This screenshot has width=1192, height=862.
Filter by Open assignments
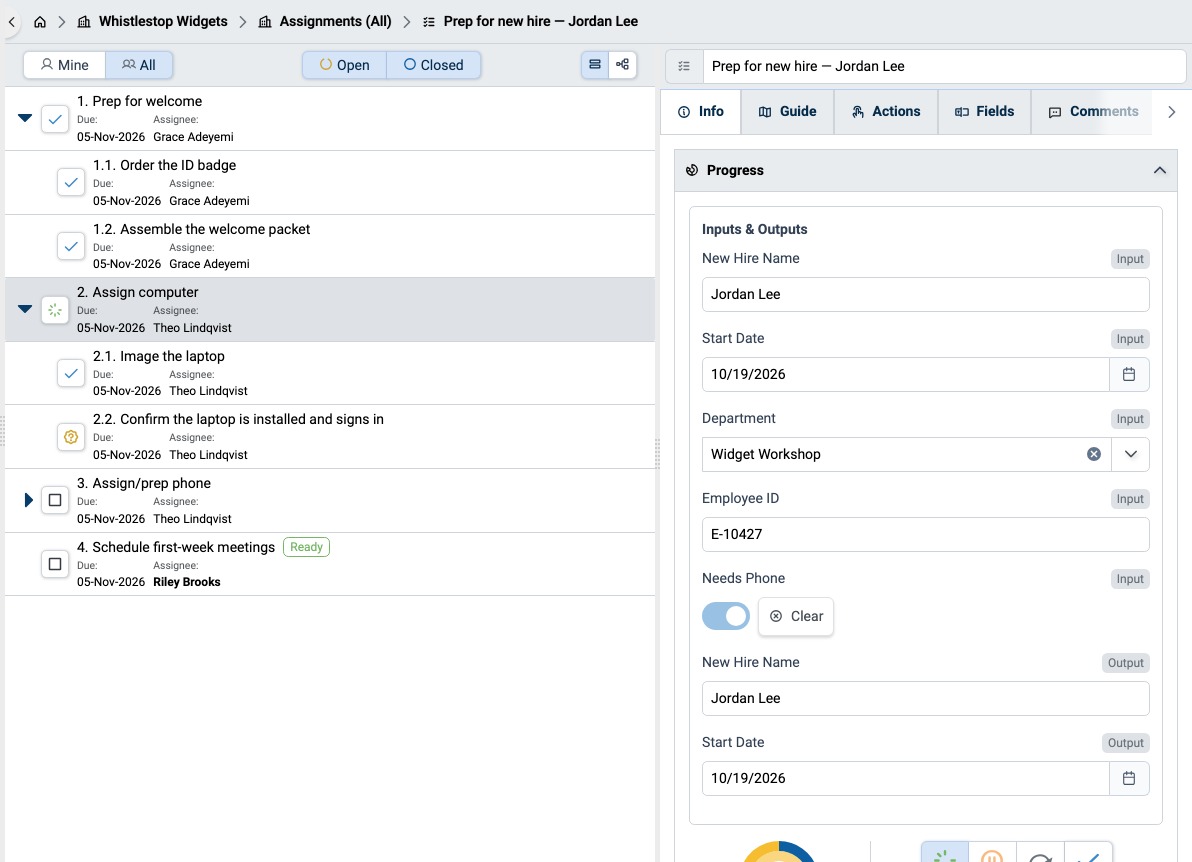pos(344,65)
